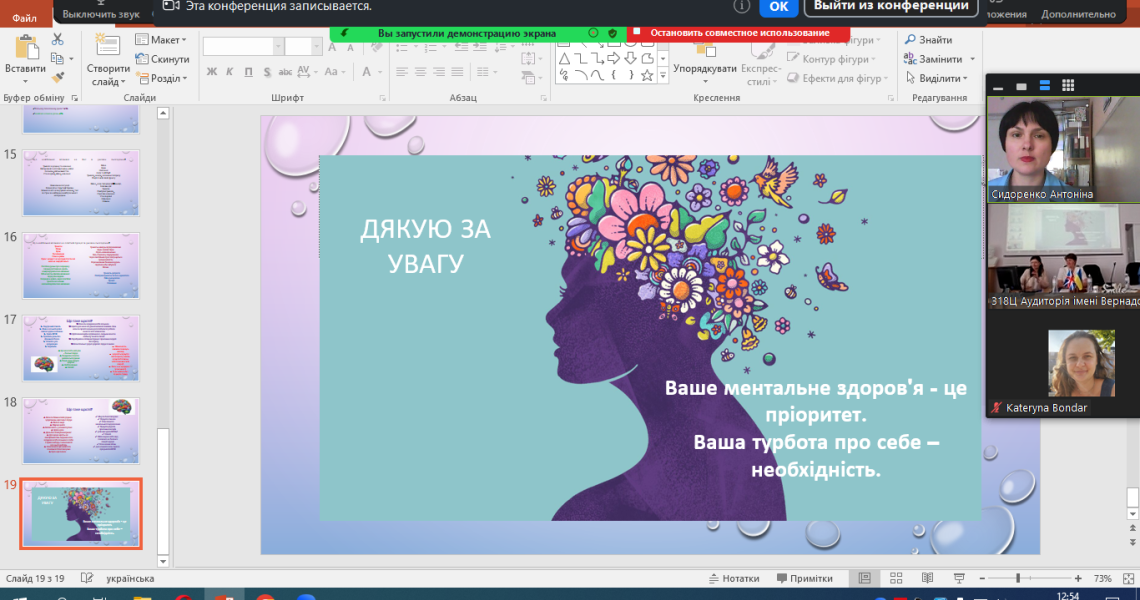Toggle left text alignment
This screenshot has height=600, width=1140.
pos(402,71)
